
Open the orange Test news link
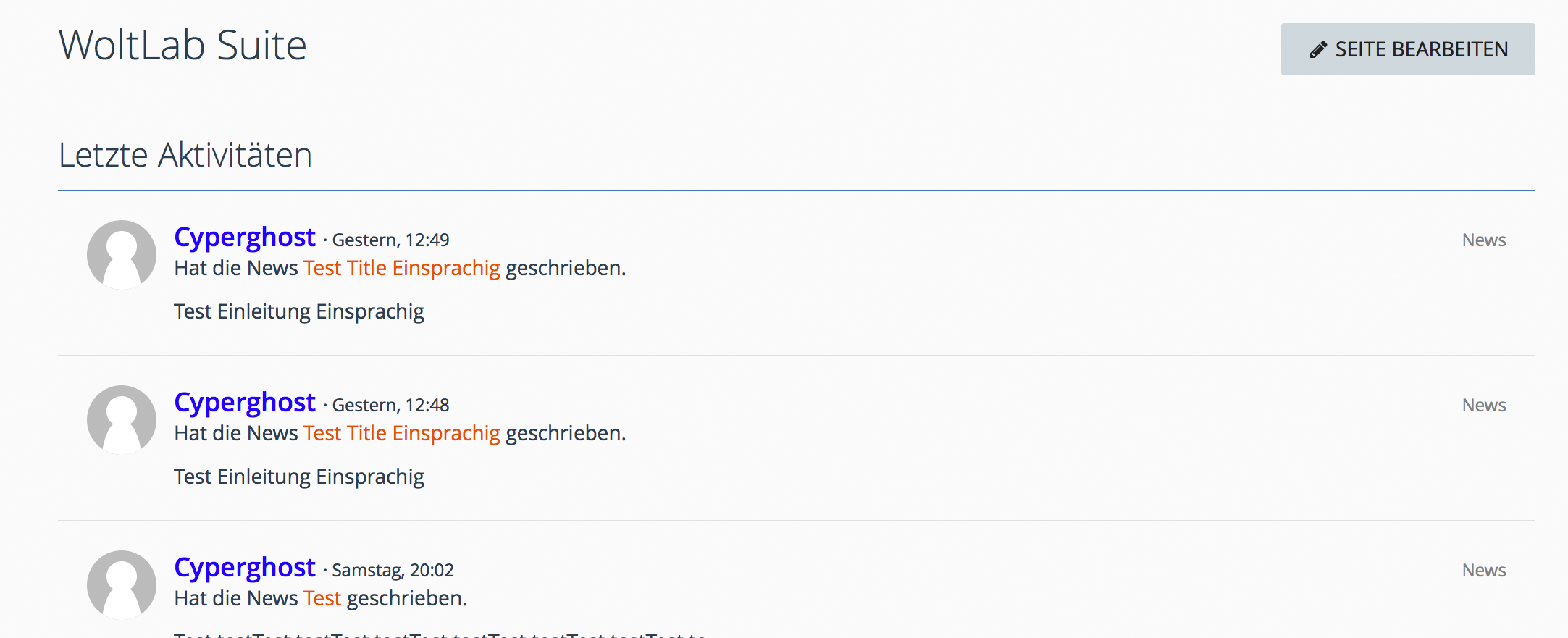tap(322, 599)
